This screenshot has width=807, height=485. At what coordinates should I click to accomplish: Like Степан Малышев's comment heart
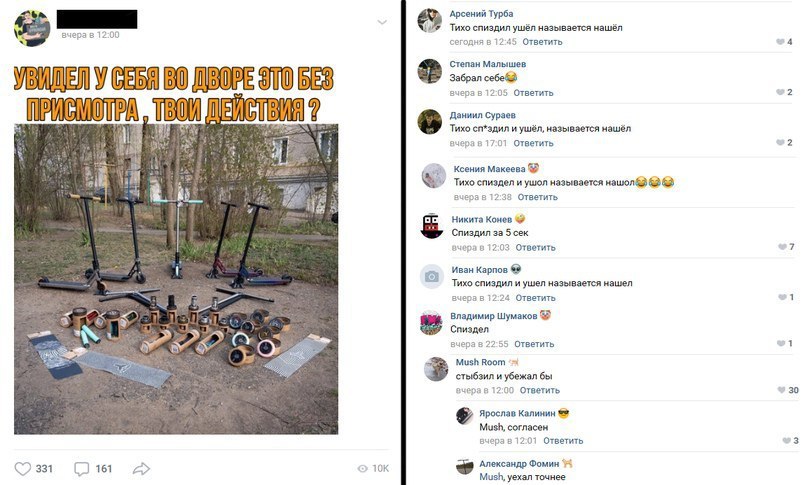[780, 92]
